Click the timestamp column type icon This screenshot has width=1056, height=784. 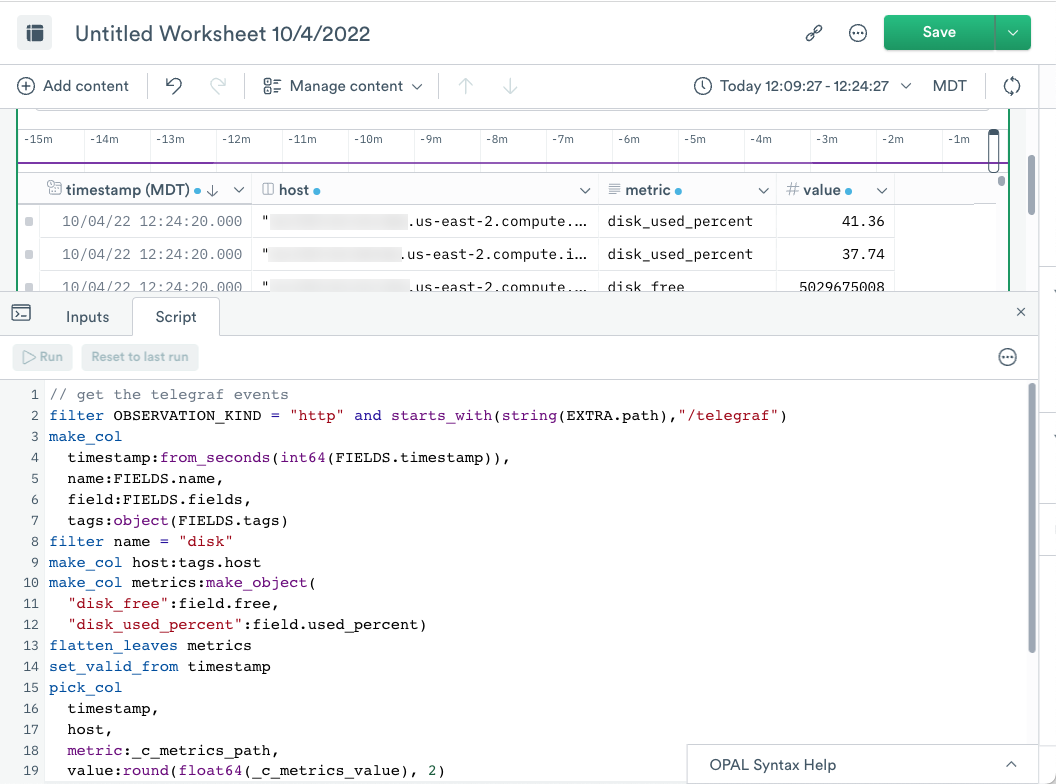pos(54,188)
